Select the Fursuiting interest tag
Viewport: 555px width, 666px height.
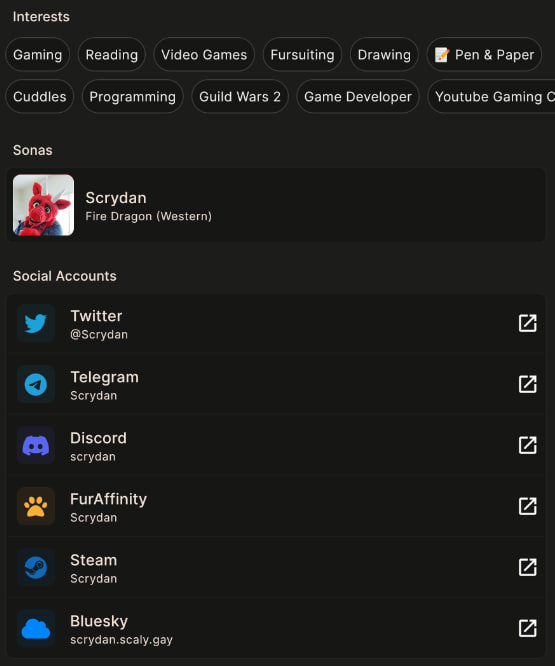[x=302, y=55]
